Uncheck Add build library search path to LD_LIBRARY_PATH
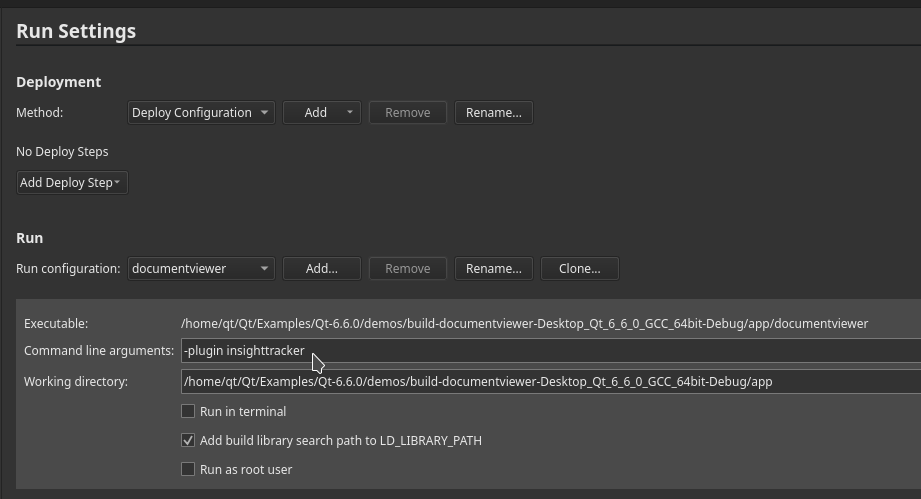This screenshot has width=921, height=499. pos(188,440)
